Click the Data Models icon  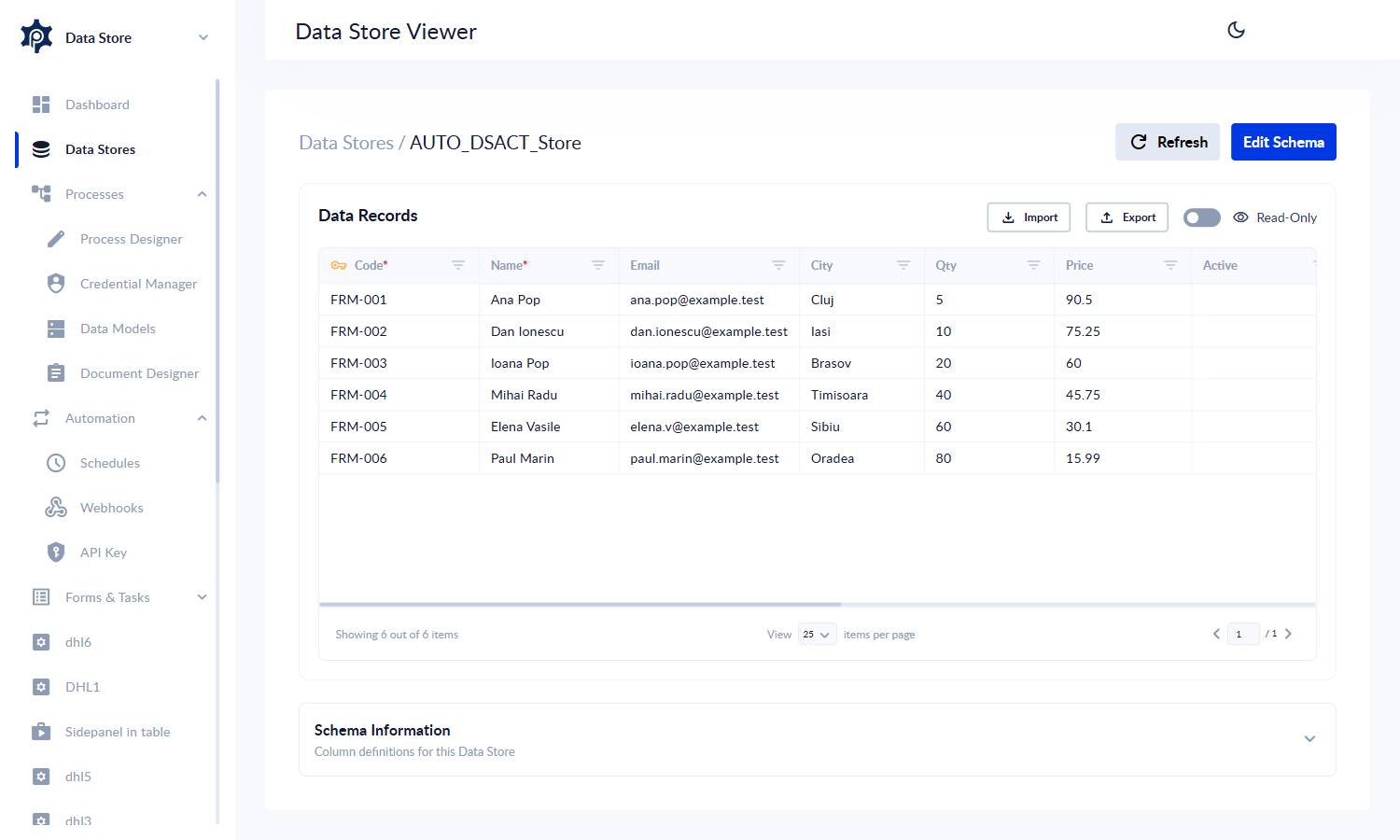click(x=56, y=329)
